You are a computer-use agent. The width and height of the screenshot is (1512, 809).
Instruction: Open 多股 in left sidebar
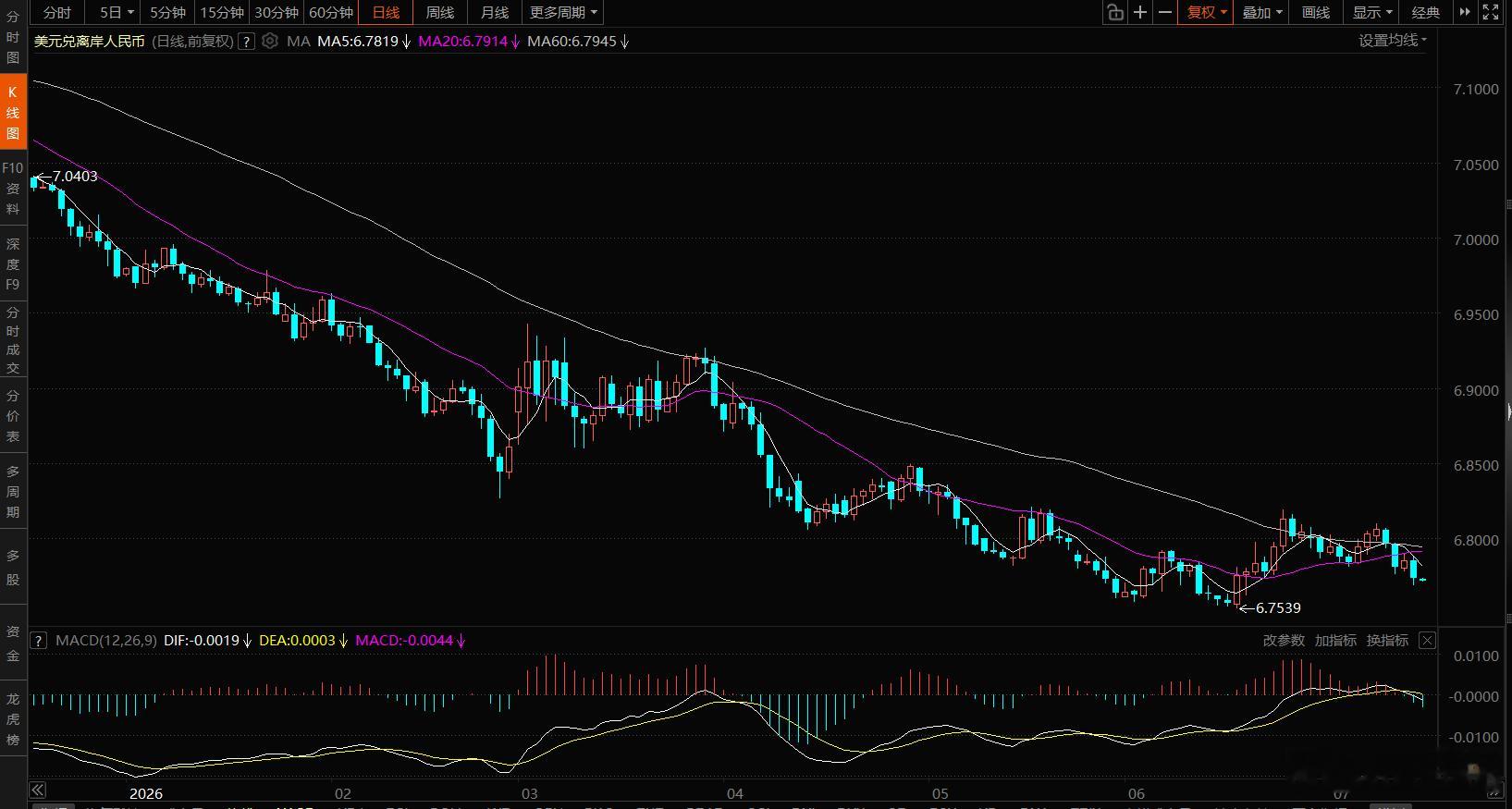click(13, 568)
